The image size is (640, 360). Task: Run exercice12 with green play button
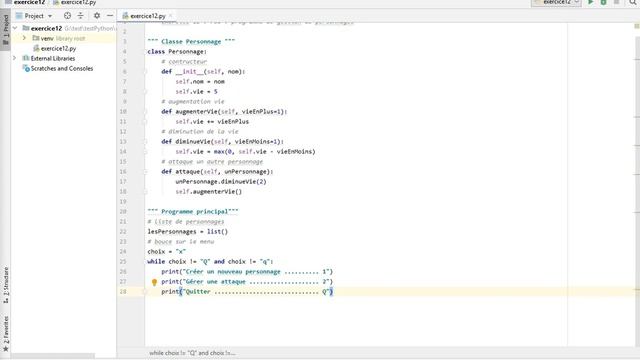[591, 2]
